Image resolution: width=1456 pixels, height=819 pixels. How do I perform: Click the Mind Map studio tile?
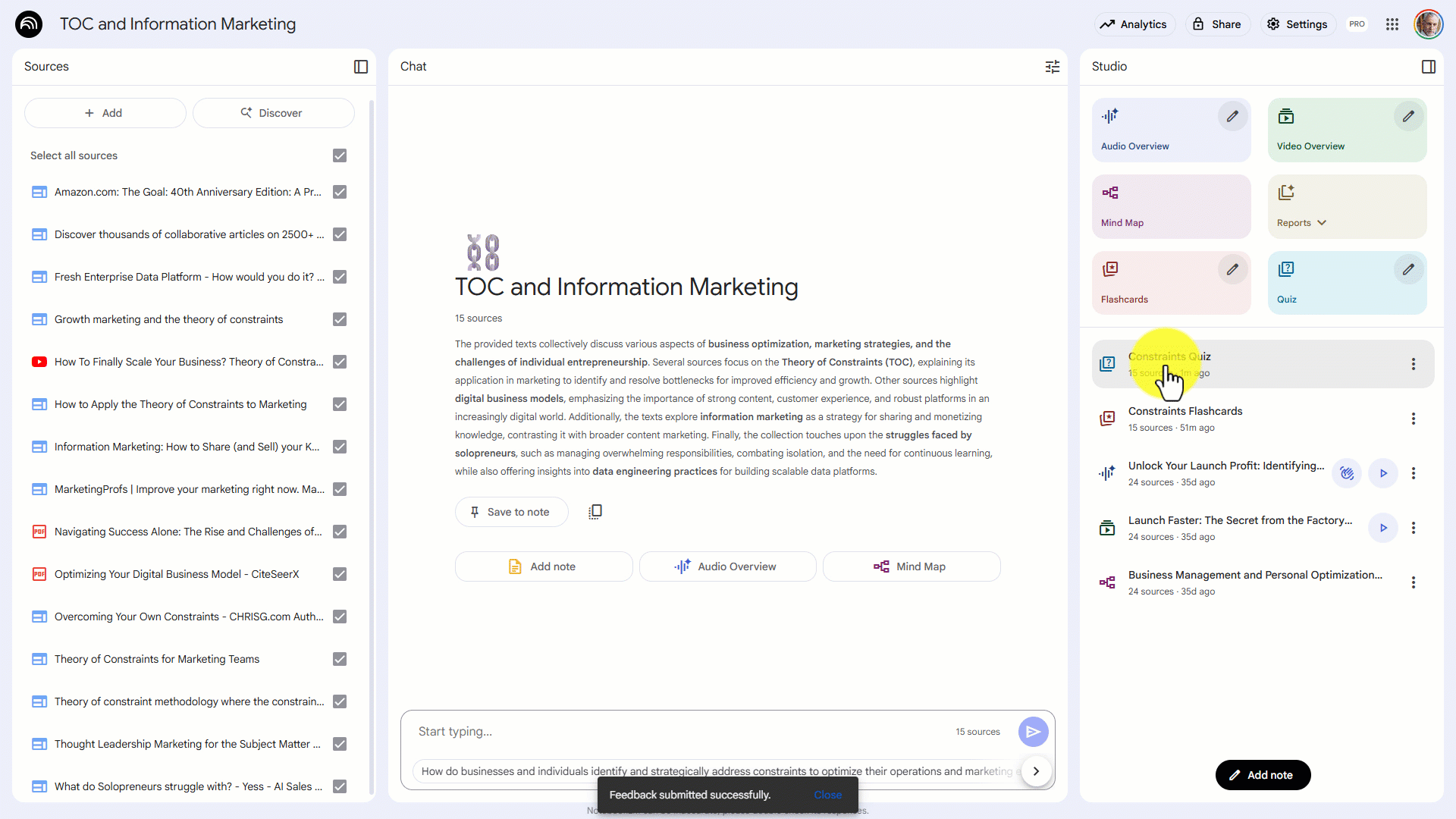click(x=1171, y=206)
